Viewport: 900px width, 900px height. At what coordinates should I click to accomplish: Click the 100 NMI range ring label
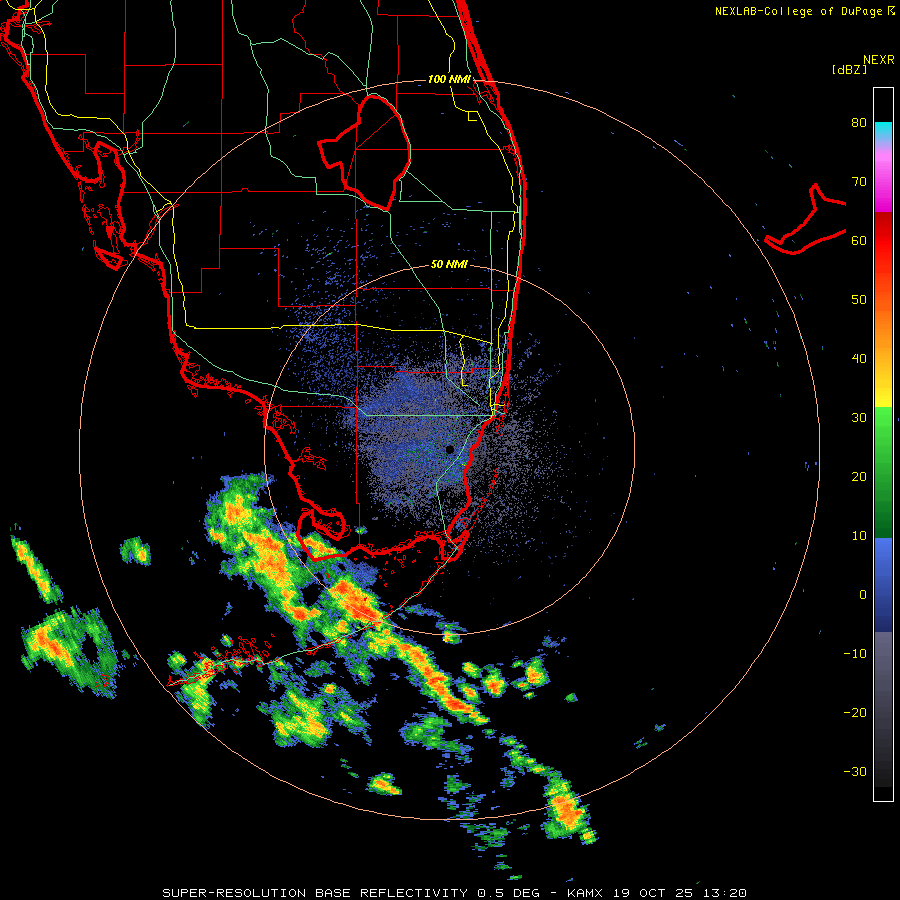pyautogui.click(x=449, y=79)
